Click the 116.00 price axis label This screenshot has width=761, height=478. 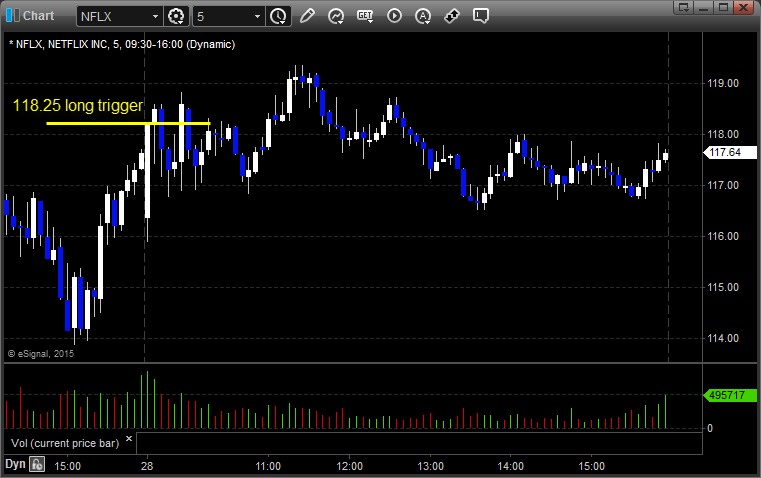(x=723, y=236)
